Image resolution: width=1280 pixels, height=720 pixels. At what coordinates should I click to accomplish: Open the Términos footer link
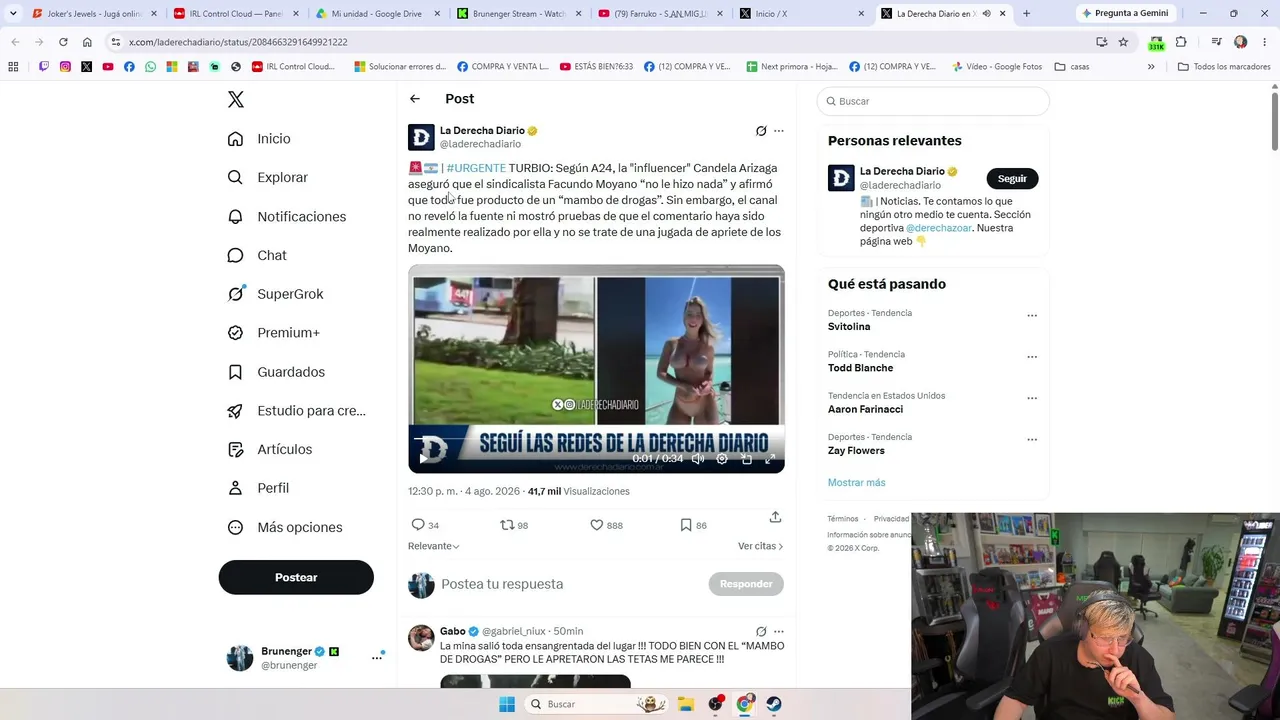pos(843,519)
